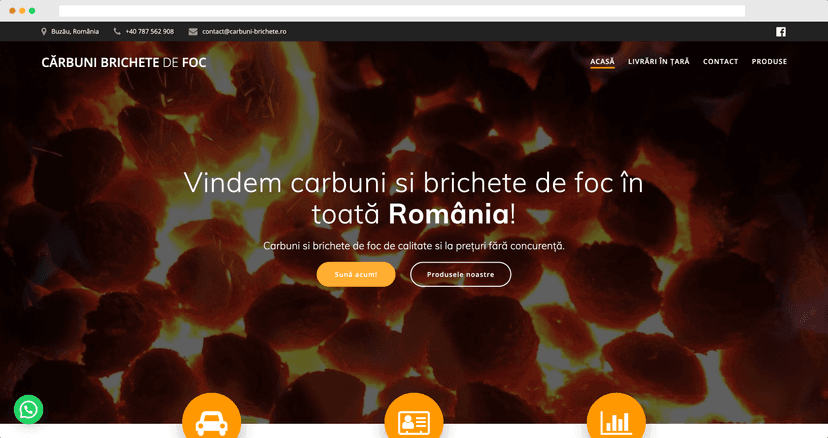Go to Livrări în țară page
Image resolution: width=828 pixels, height=438 pixels.
coord(658,62)
